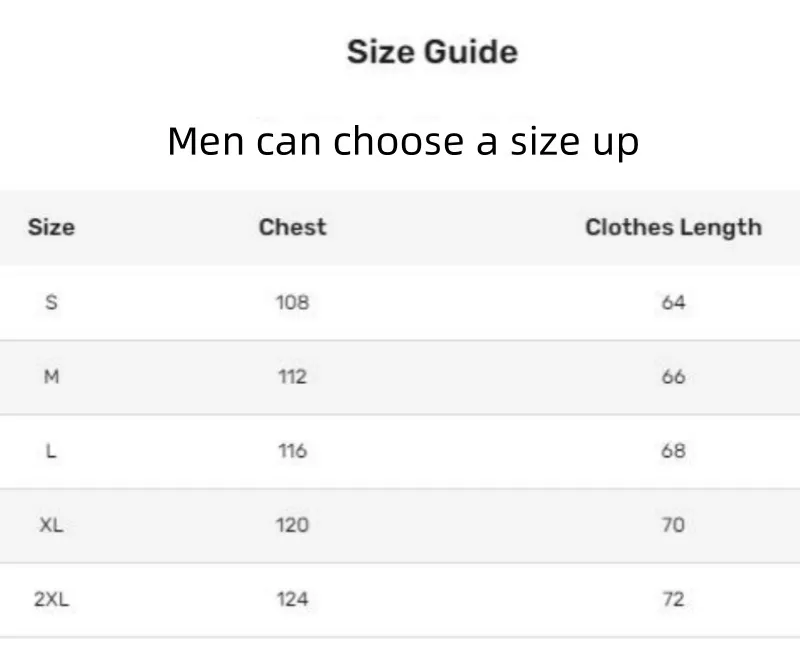Select the 'Men can choose a size up' note
Image resolution: width=800 pixels, height=664 pixels.
pyautogui.click(x=402, y=141)
